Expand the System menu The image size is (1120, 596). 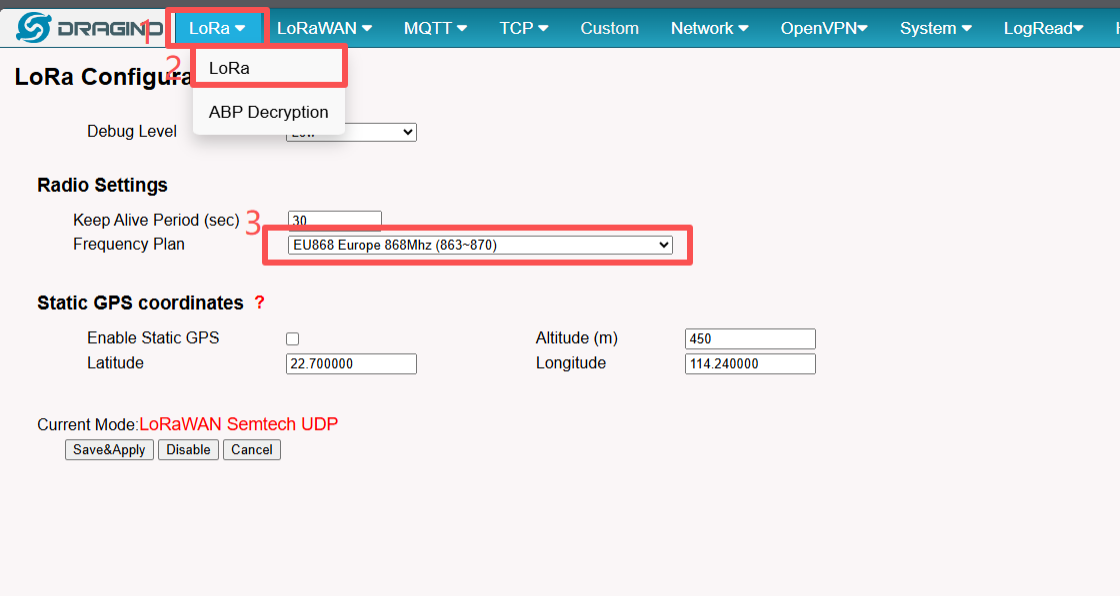[x=935, y=28]
